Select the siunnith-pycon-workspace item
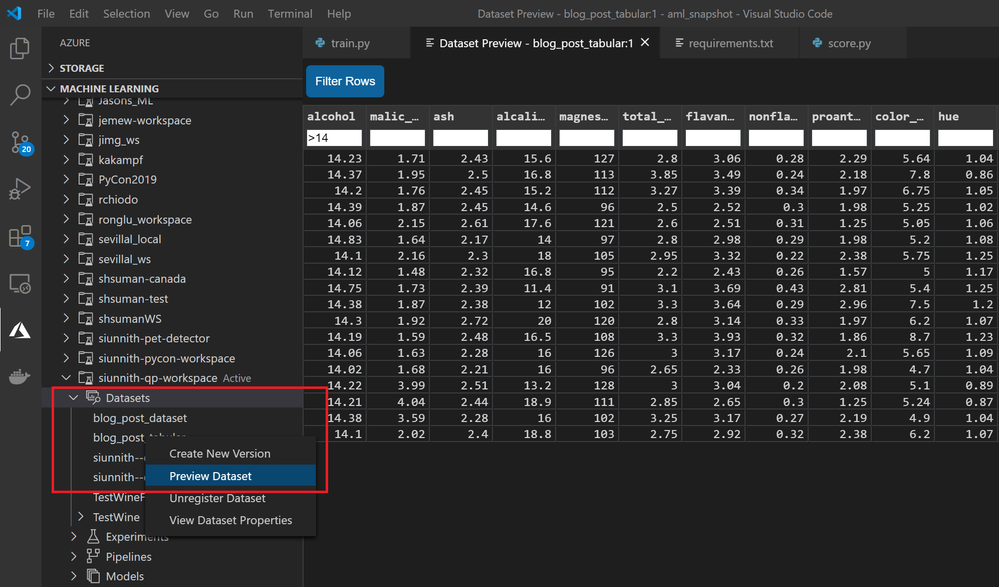The width and height of the screenshot is (999, 587). 166,358
